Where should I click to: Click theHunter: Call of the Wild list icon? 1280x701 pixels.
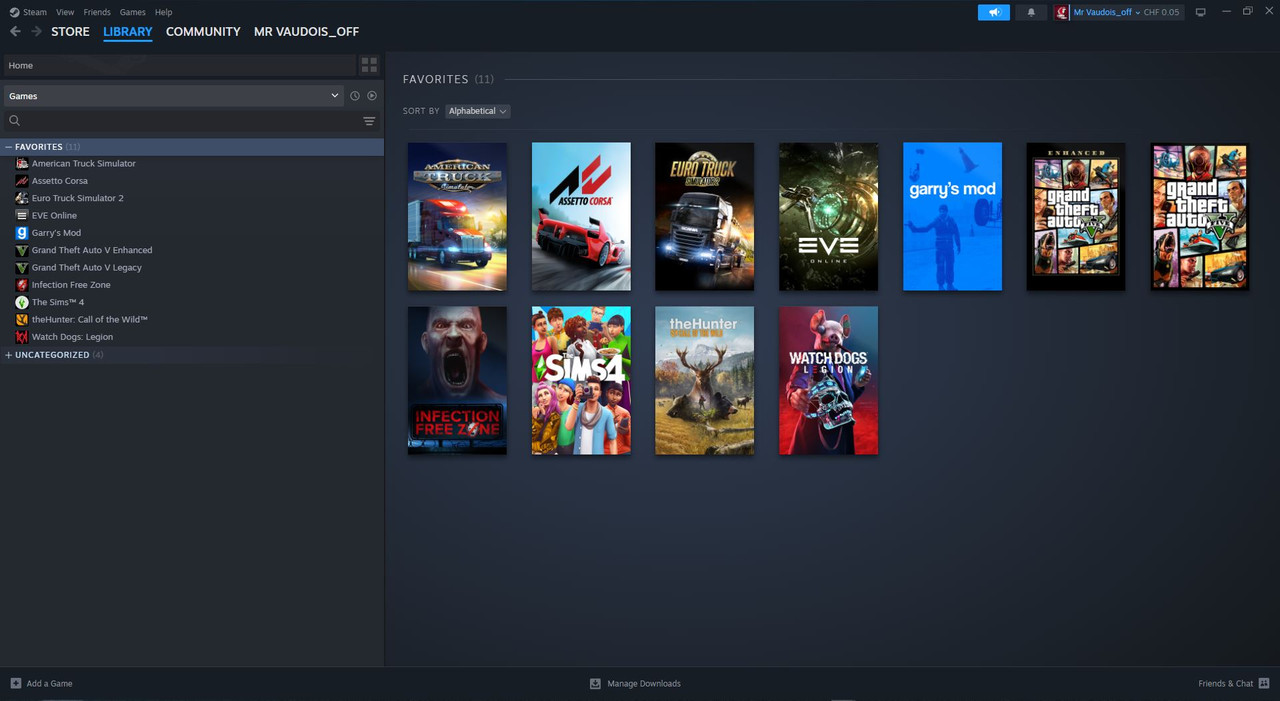[22, 319]
